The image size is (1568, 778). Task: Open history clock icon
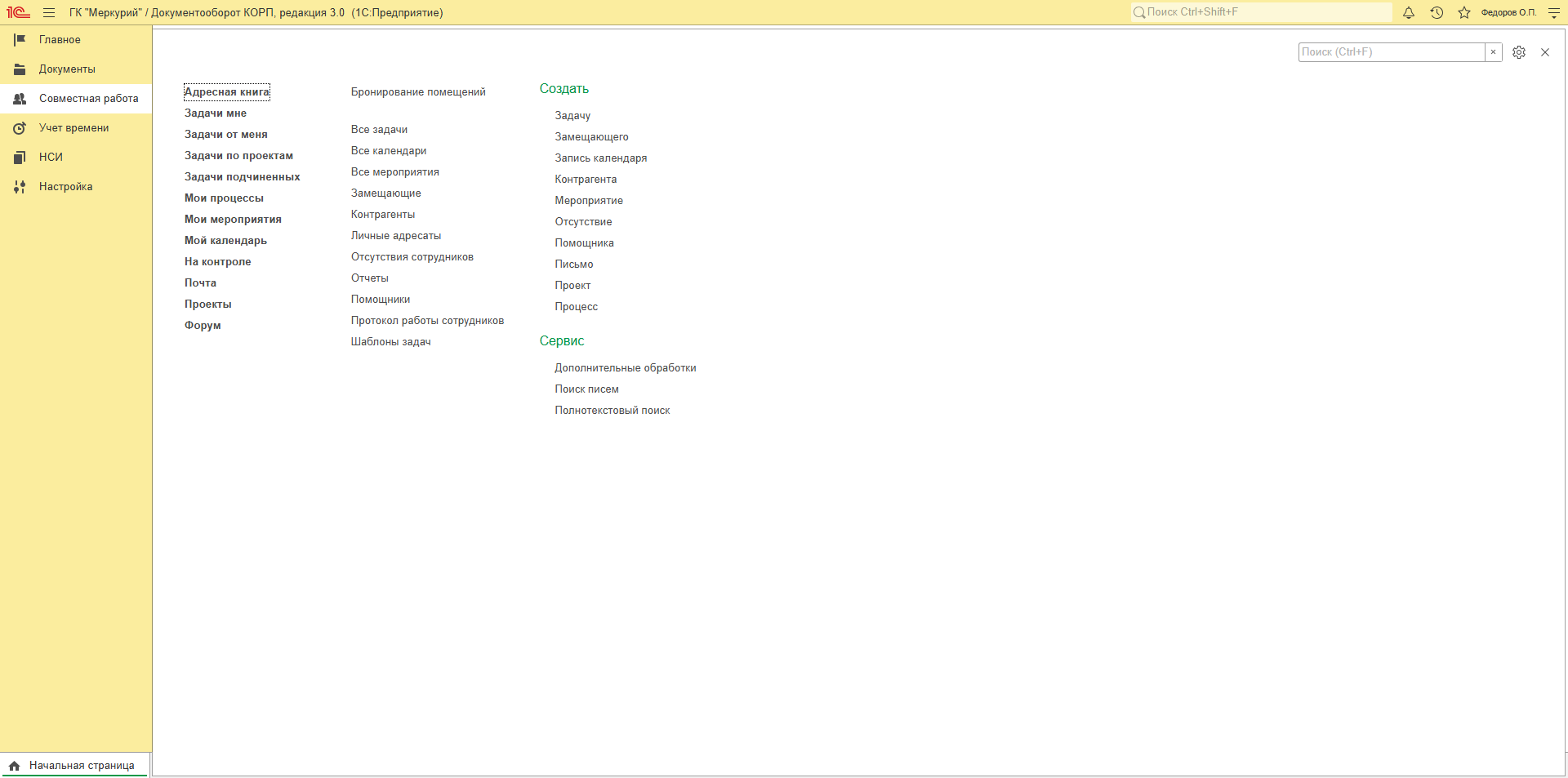pos(1437,12)
